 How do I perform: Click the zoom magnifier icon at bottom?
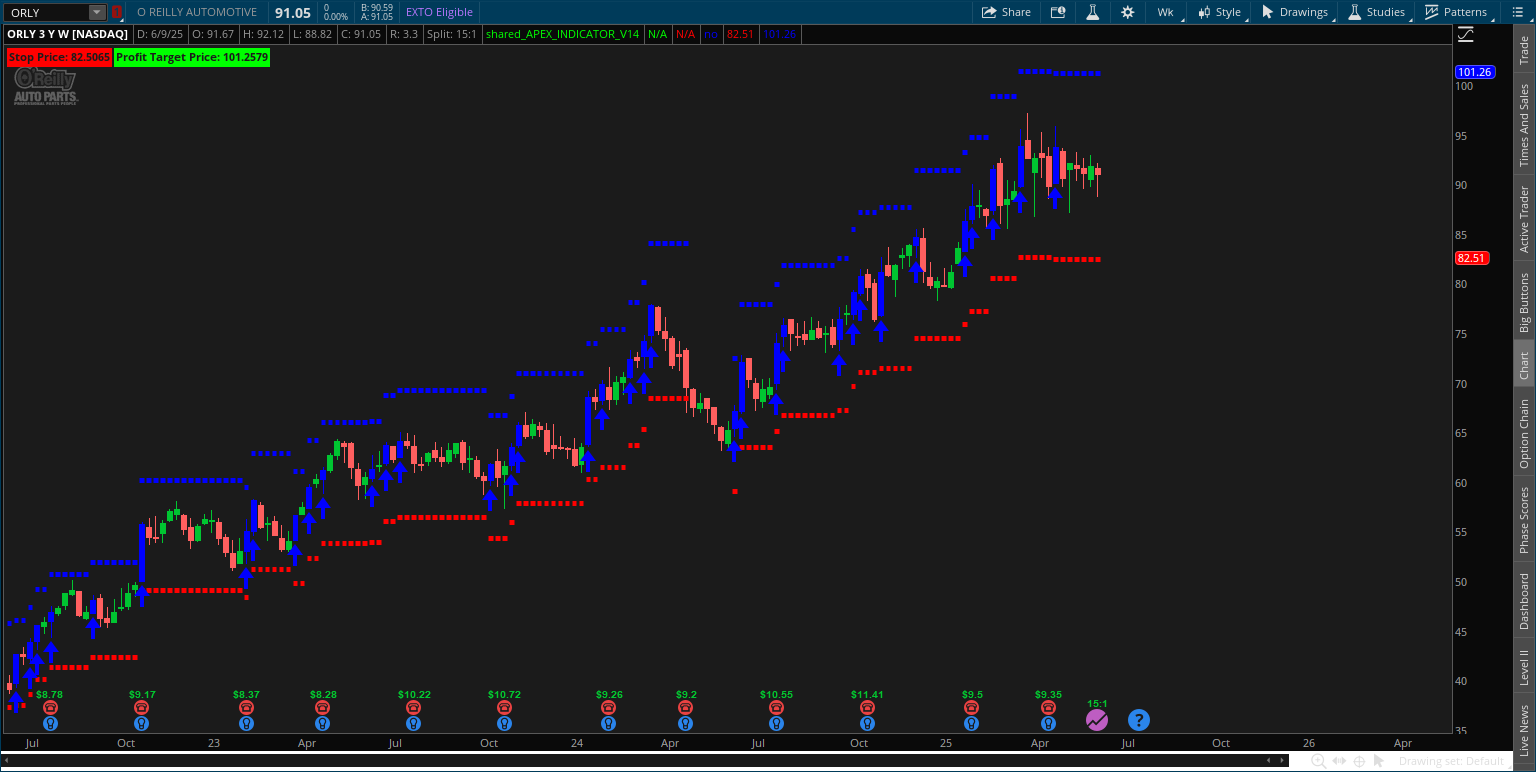click(1318, 761)
